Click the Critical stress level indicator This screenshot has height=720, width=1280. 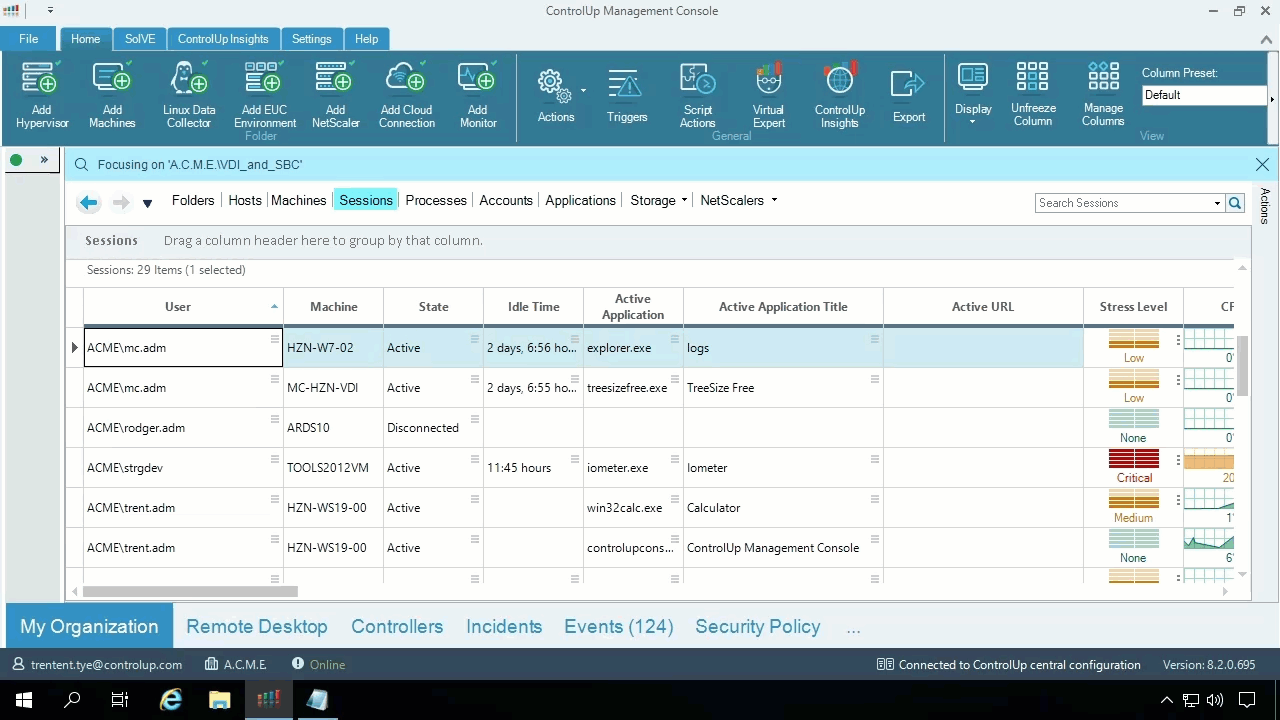[1134, 467]
